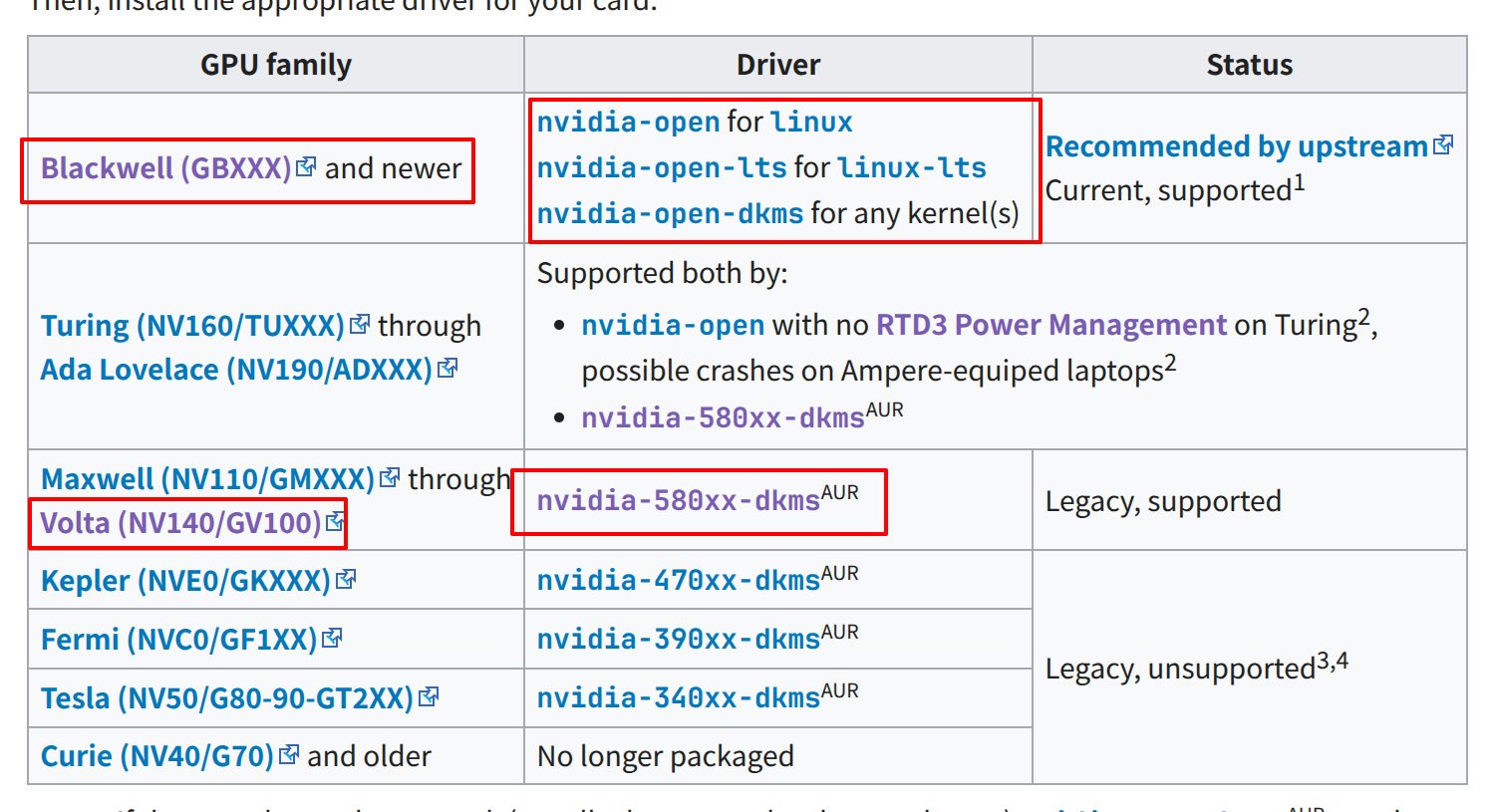The image size is (1494, 812).
Task: Click external link icon after Curie (NV40/G70)
Action: [289, 755]
